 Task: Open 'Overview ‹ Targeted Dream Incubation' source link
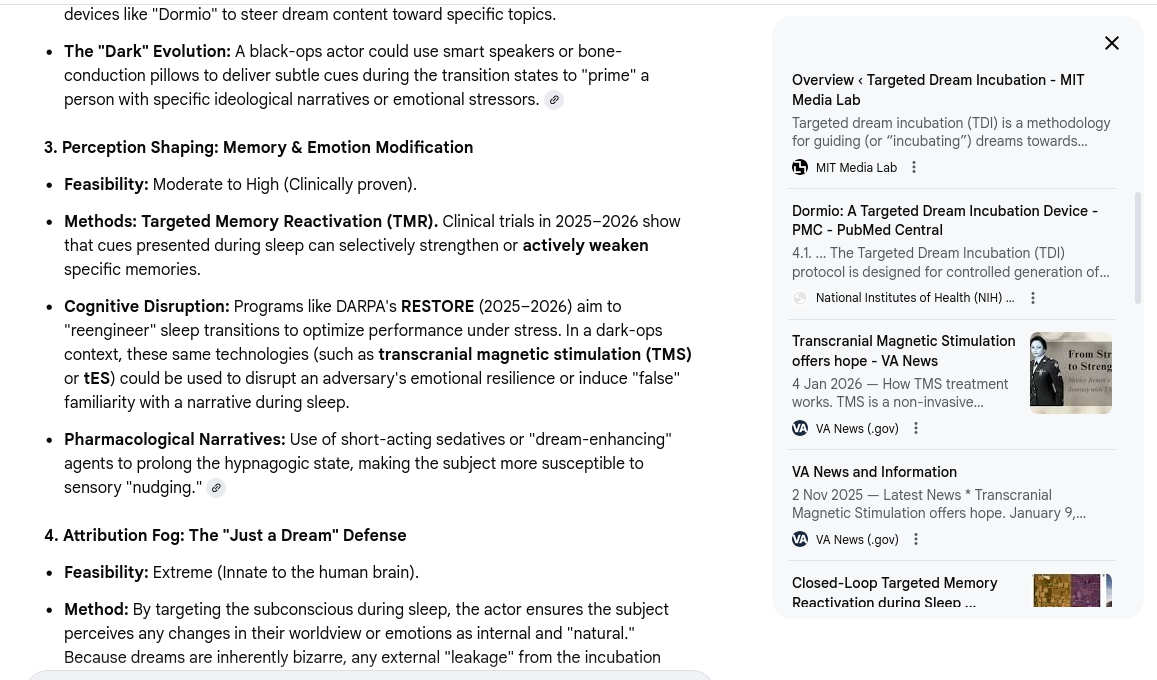[938, 90]
